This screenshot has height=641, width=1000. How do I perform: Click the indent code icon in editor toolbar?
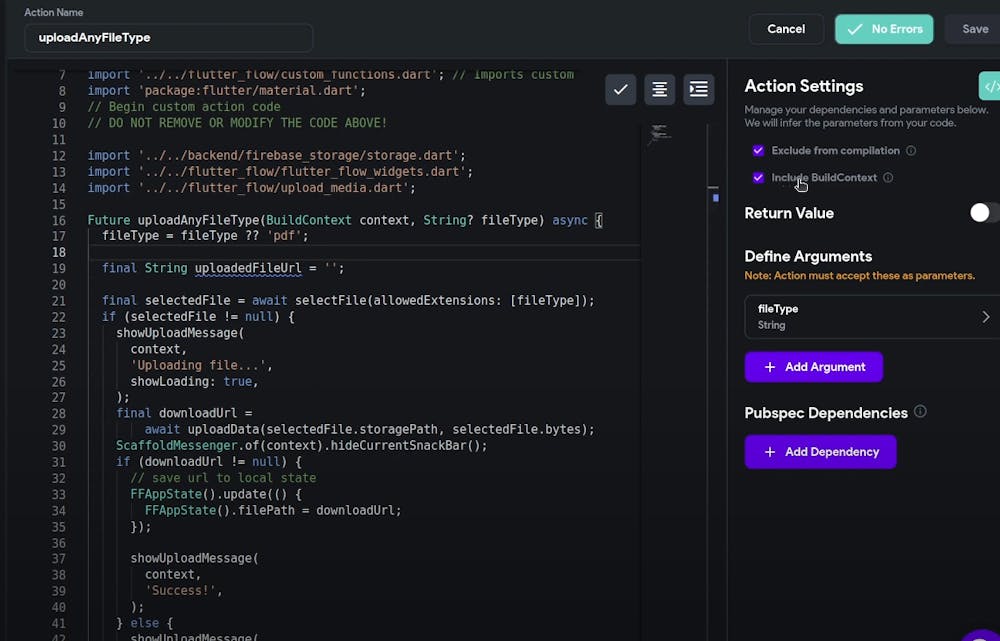[x=699, y=89]
